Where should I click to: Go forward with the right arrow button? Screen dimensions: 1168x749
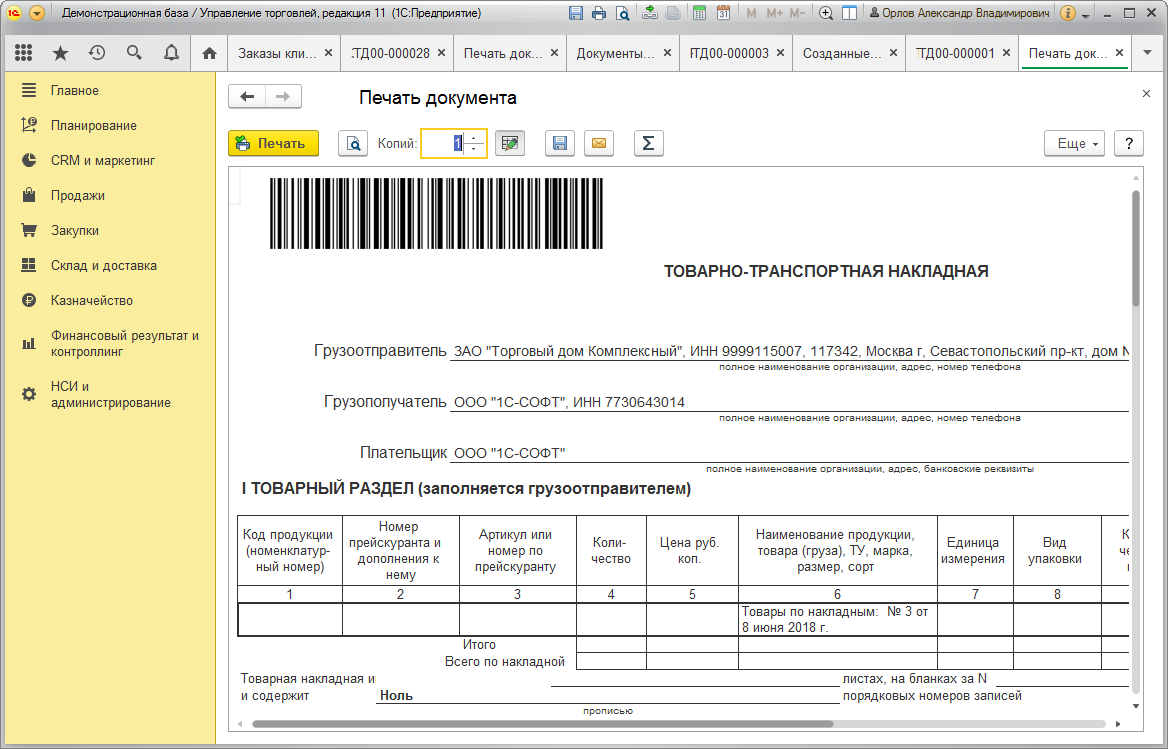point(283,97)
